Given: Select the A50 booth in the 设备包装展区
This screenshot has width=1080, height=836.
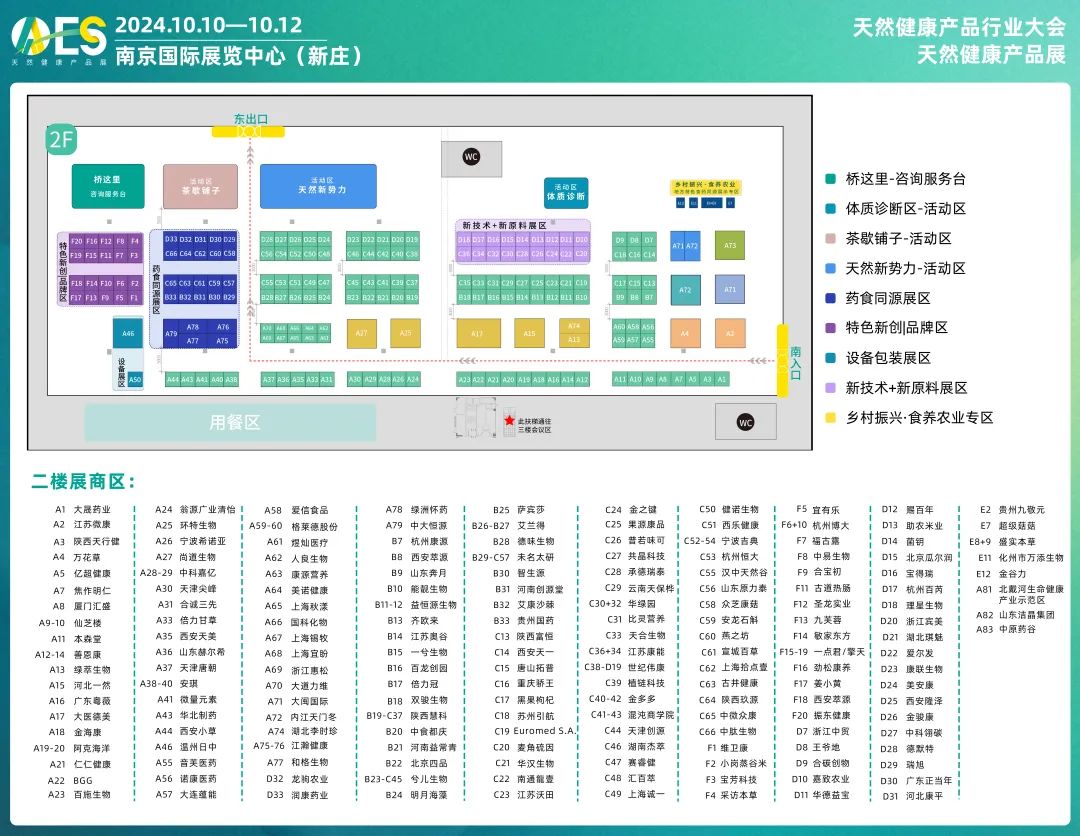Looking at the screenshot, I should coord(135,379).
